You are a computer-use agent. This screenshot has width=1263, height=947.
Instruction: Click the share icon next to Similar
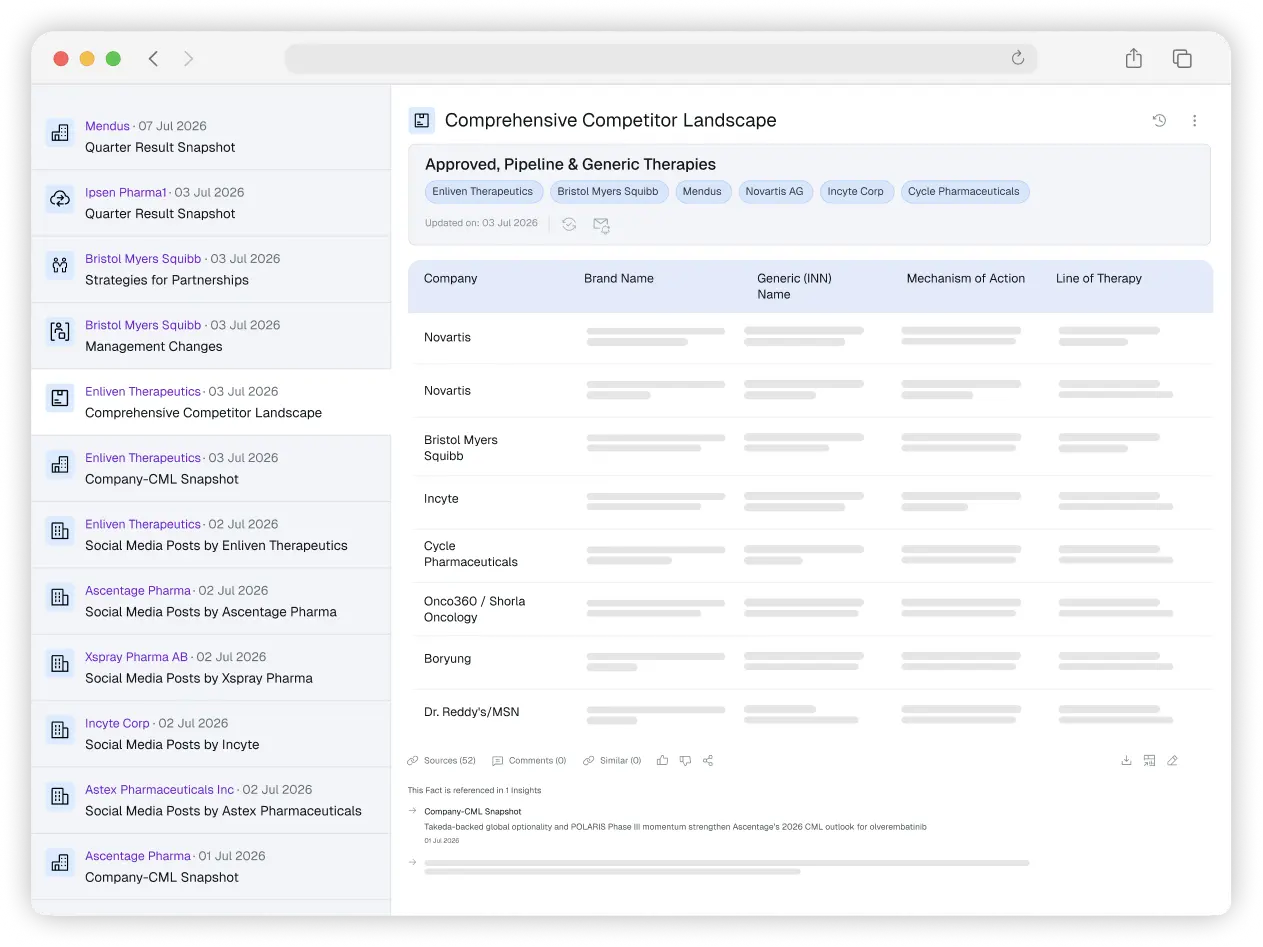pos(708,761)
